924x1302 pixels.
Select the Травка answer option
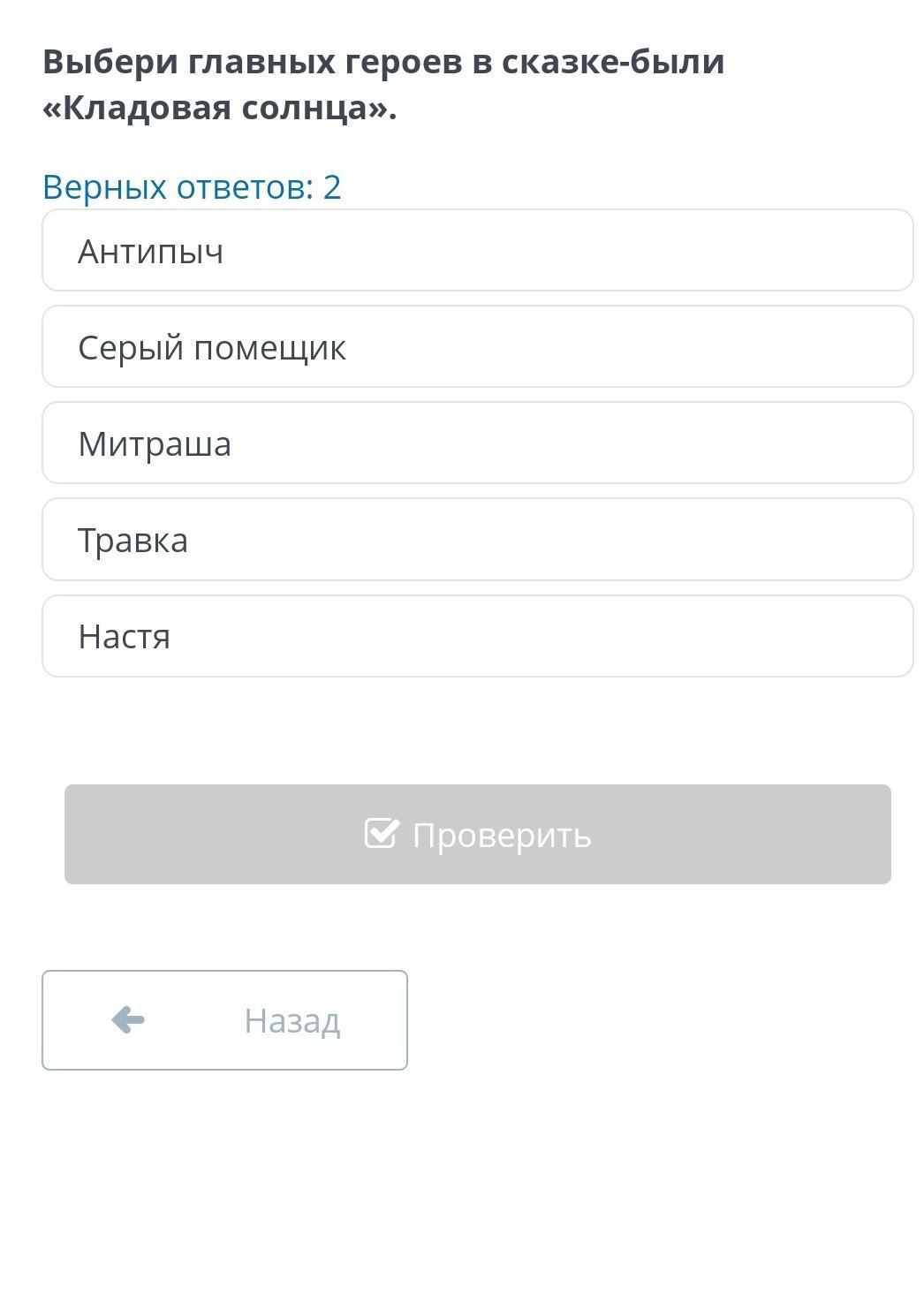[477, 539]
